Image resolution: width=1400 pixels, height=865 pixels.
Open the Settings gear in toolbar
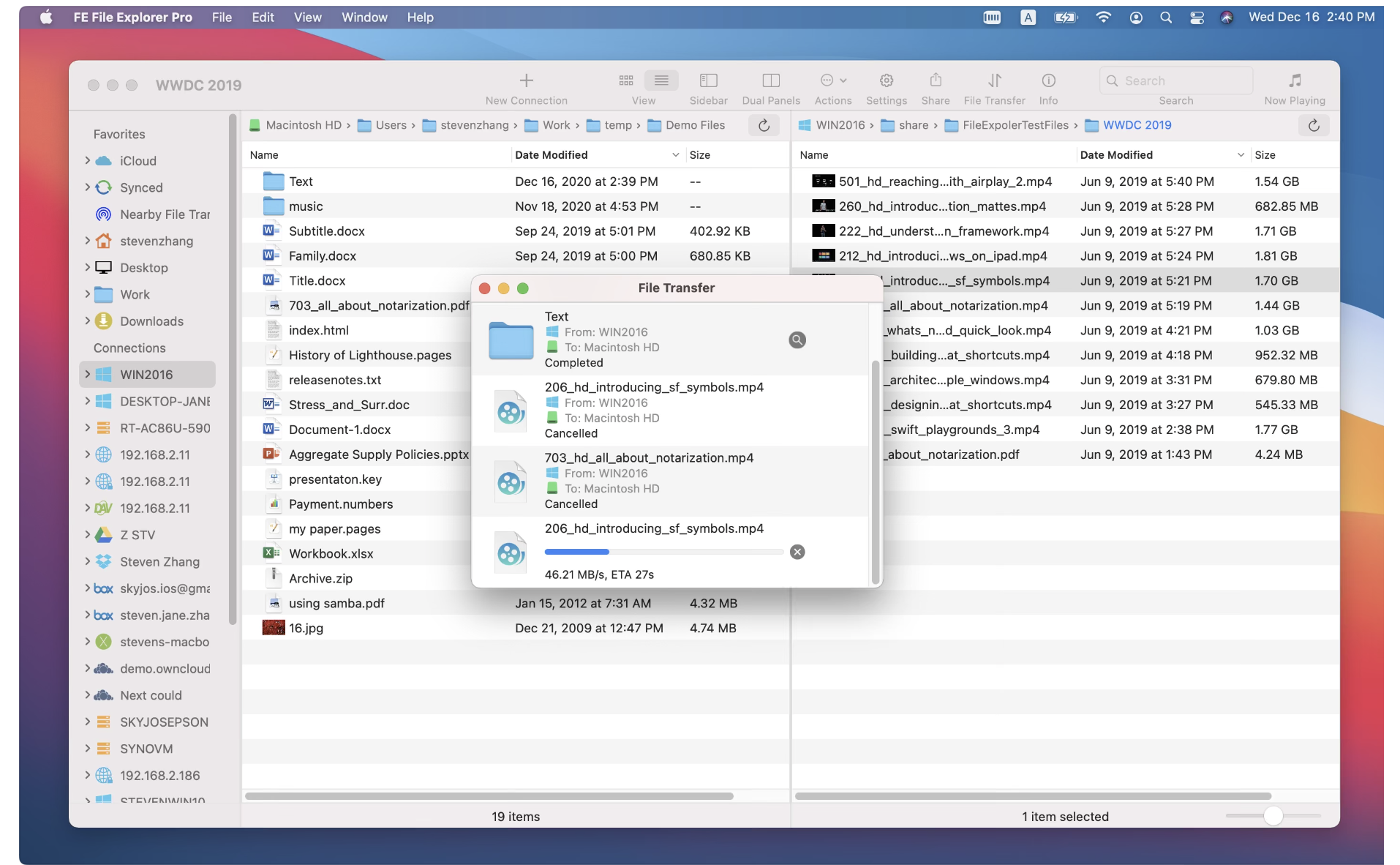tap(886, 80)
